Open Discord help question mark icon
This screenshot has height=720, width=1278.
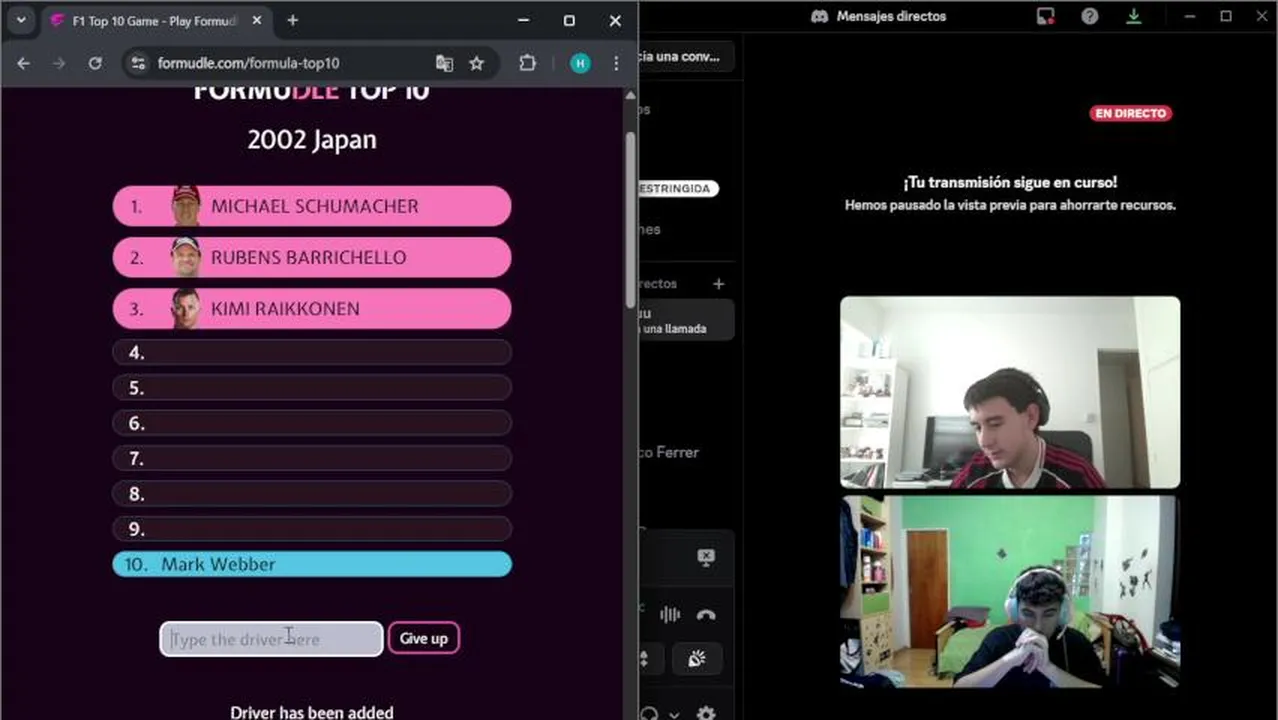[1090, 16]
